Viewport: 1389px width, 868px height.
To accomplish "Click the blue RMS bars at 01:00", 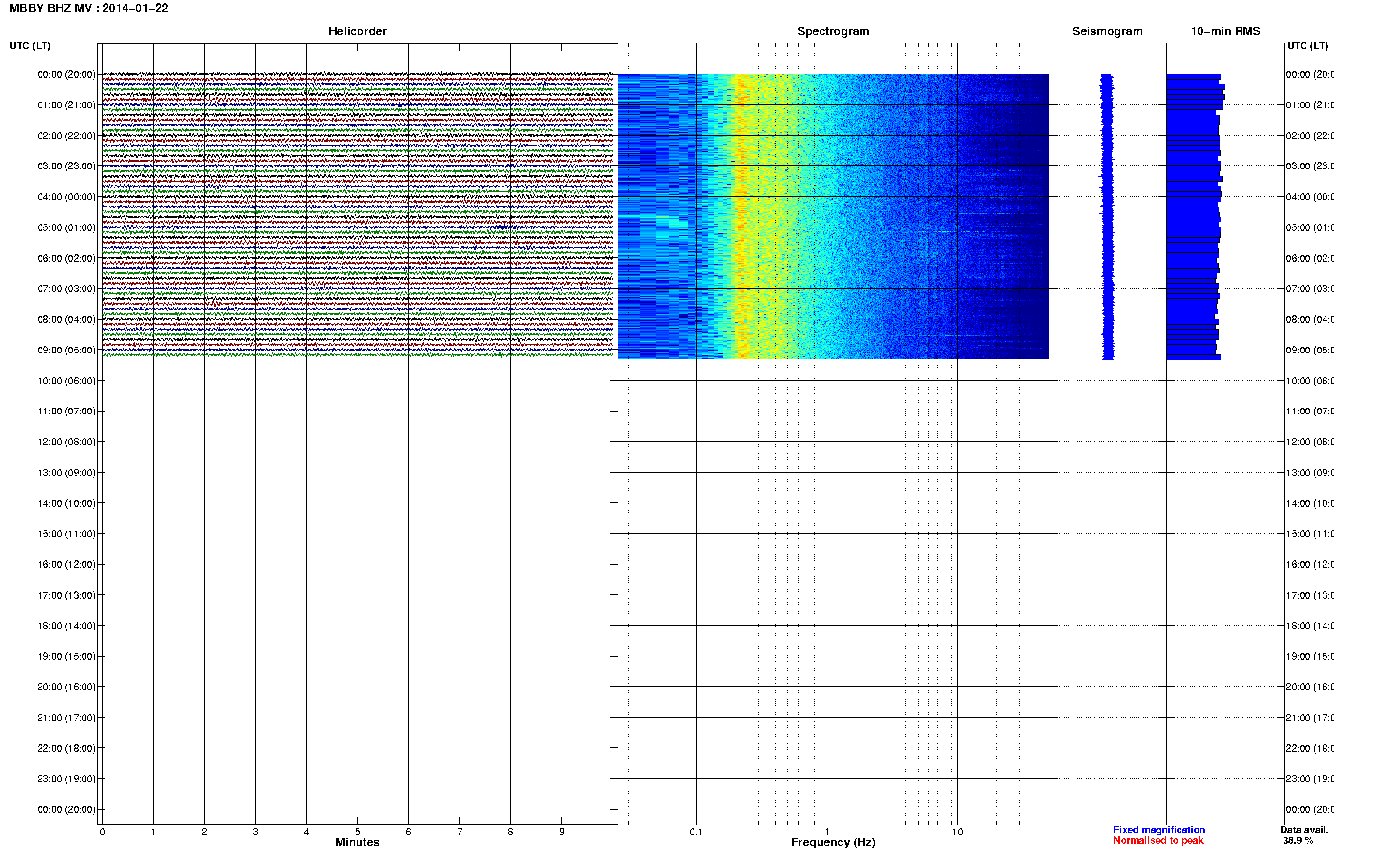I will pos(1194,105).
